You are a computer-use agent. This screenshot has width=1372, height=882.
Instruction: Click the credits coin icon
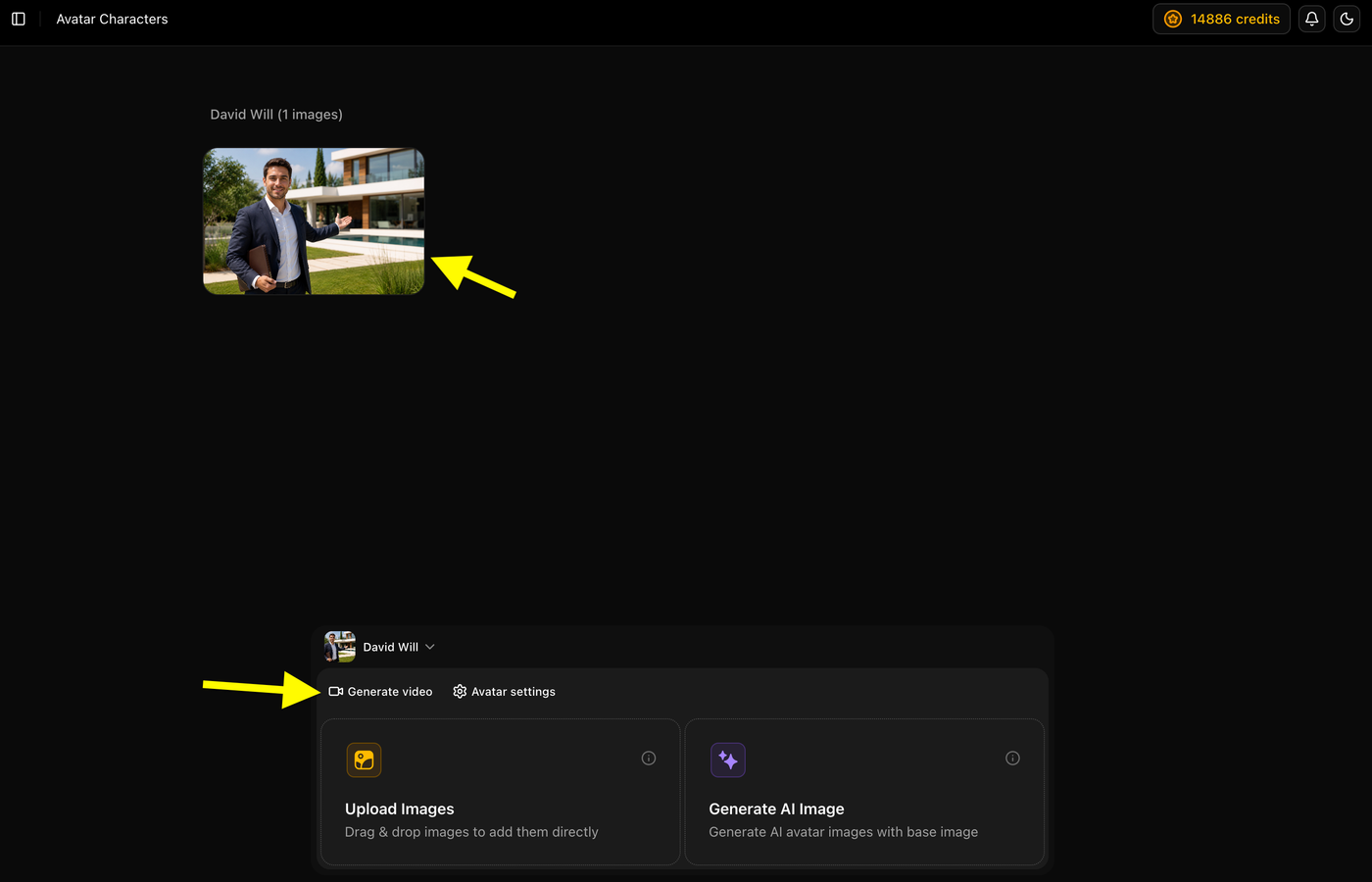(x=1172, y=19)
